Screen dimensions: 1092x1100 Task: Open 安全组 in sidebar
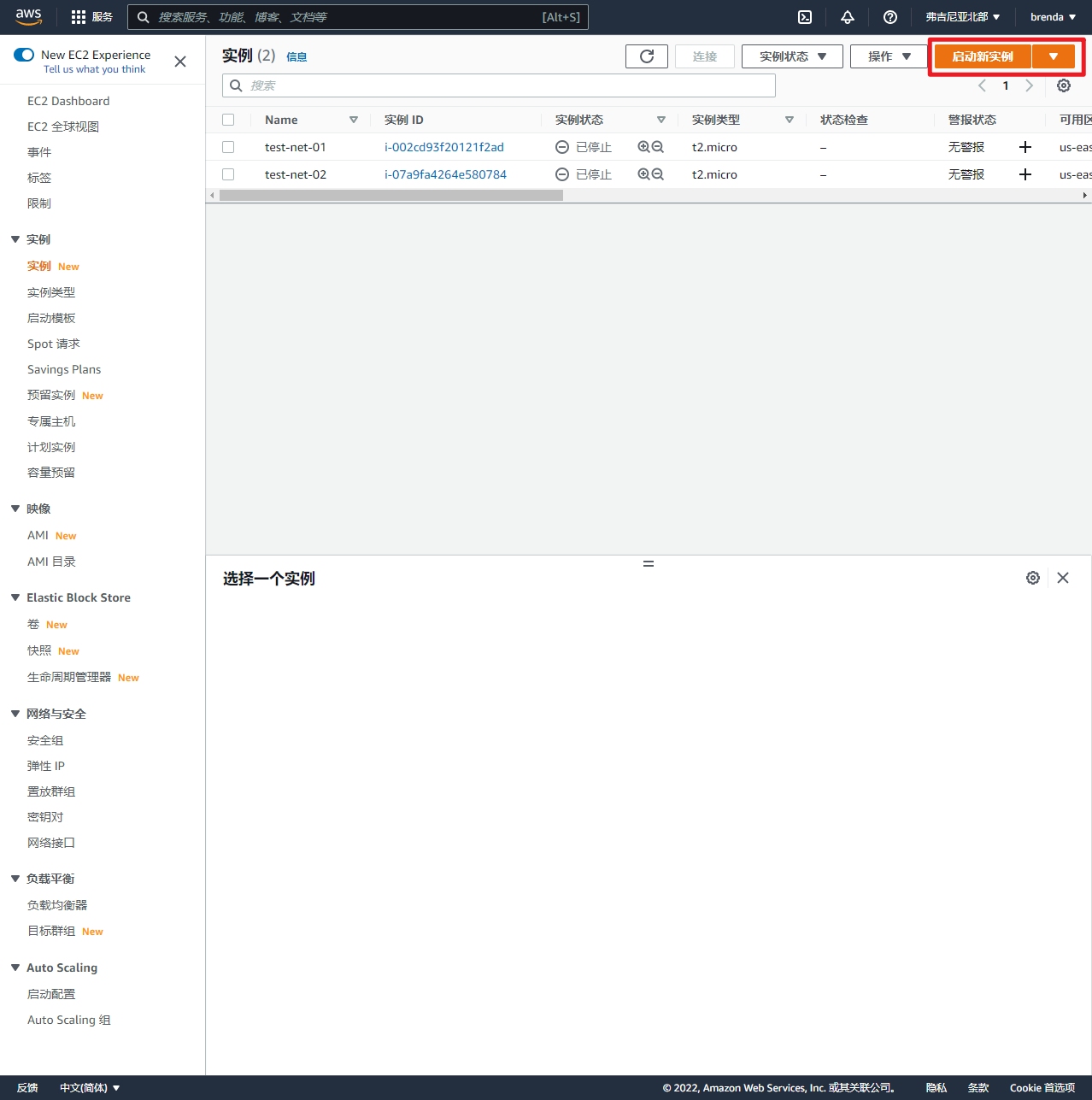[45, 740]
